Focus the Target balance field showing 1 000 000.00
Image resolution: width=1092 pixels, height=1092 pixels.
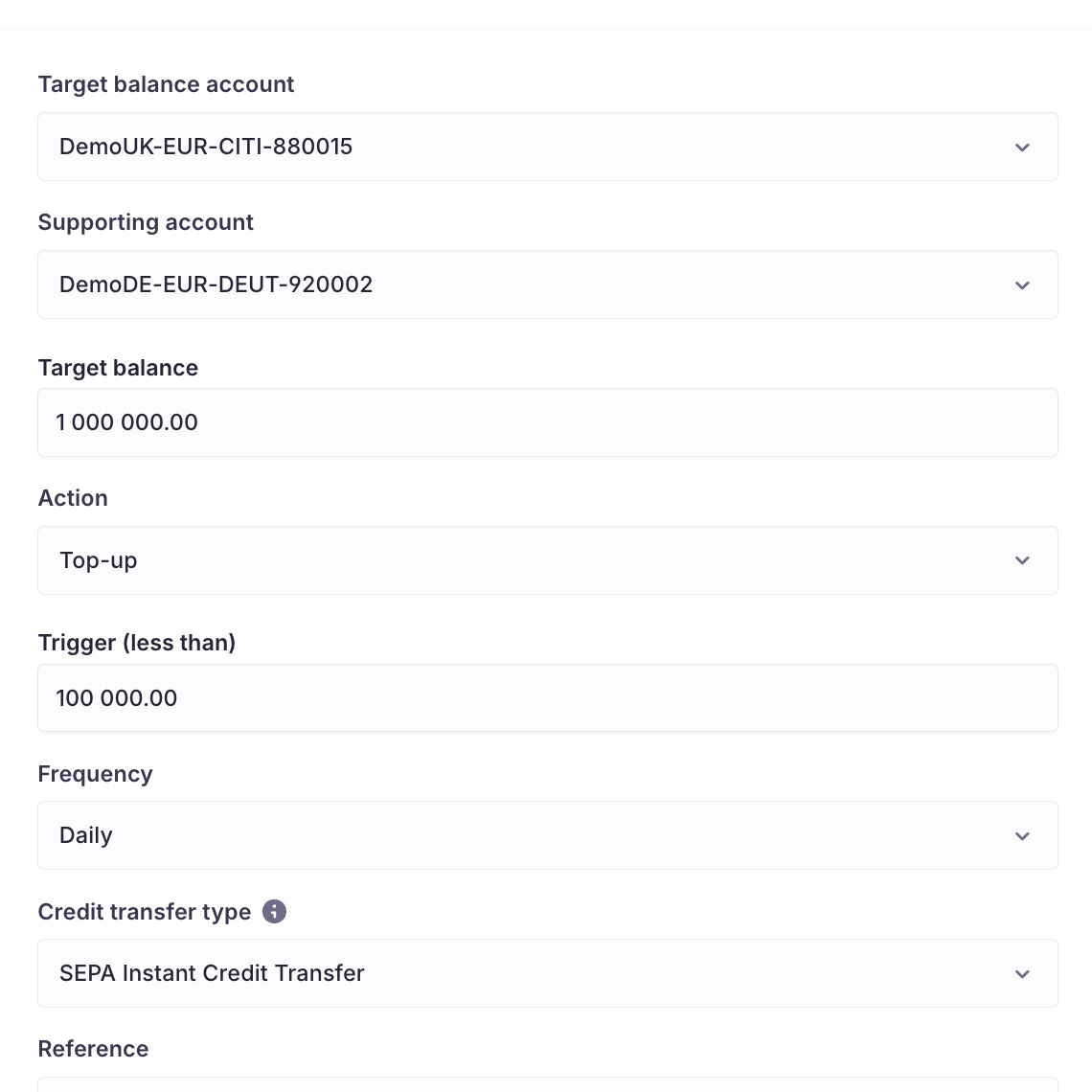[x=547, y=422]
